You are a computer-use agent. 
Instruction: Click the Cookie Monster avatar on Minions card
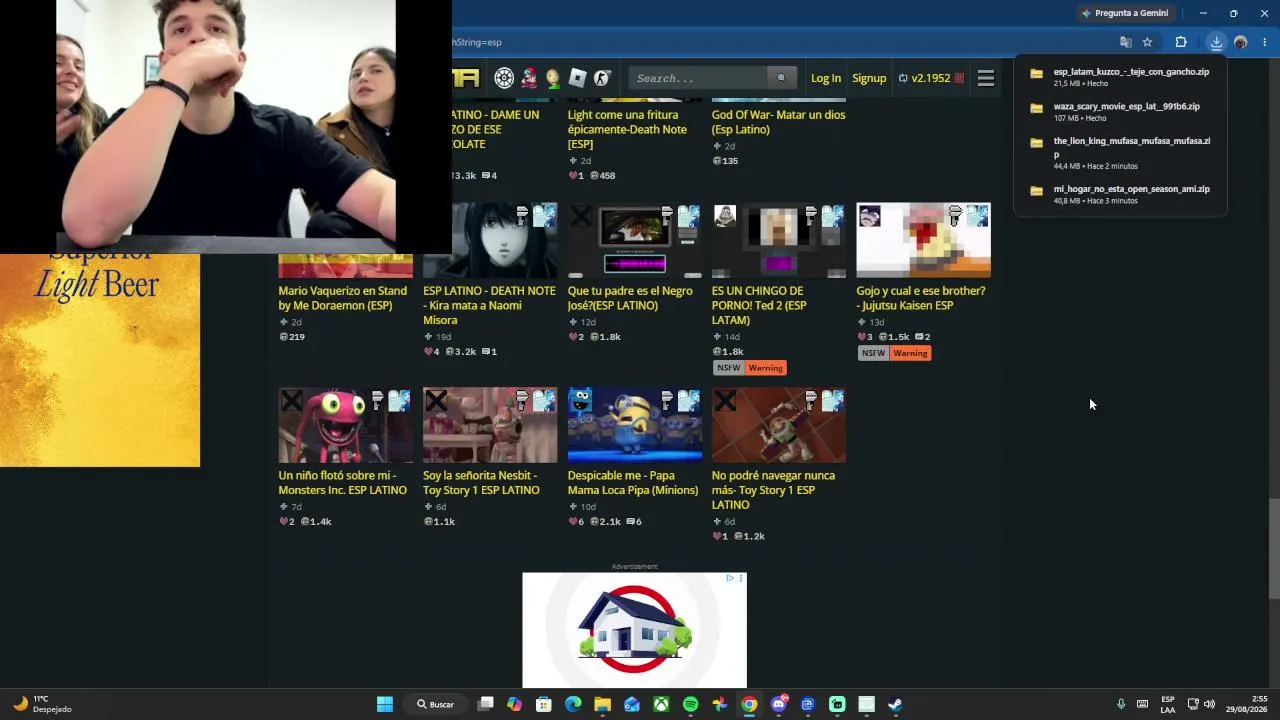coord(580,401)
